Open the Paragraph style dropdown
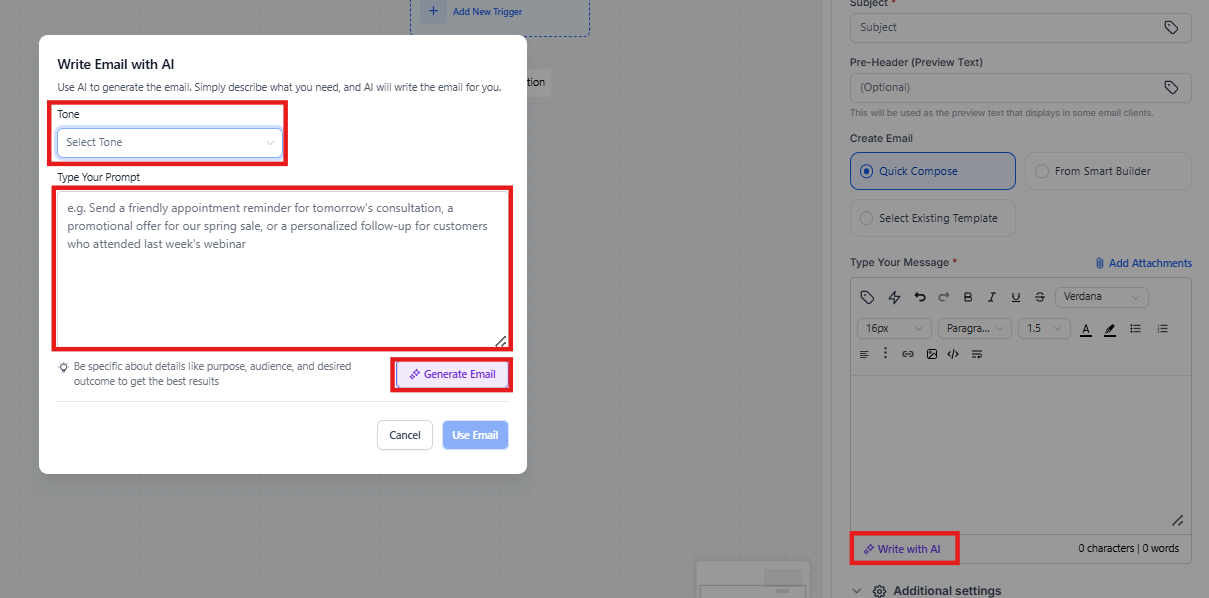The width and height of the screenshot is (1209, 598). click(x=975, y=328)
